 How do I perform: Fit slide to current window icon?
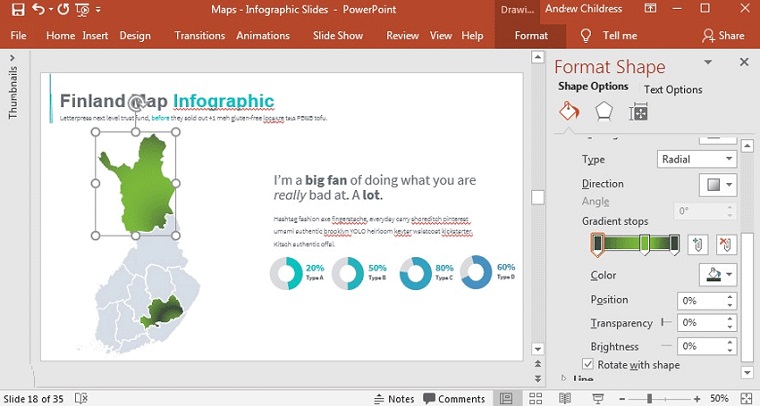(745, 398)
